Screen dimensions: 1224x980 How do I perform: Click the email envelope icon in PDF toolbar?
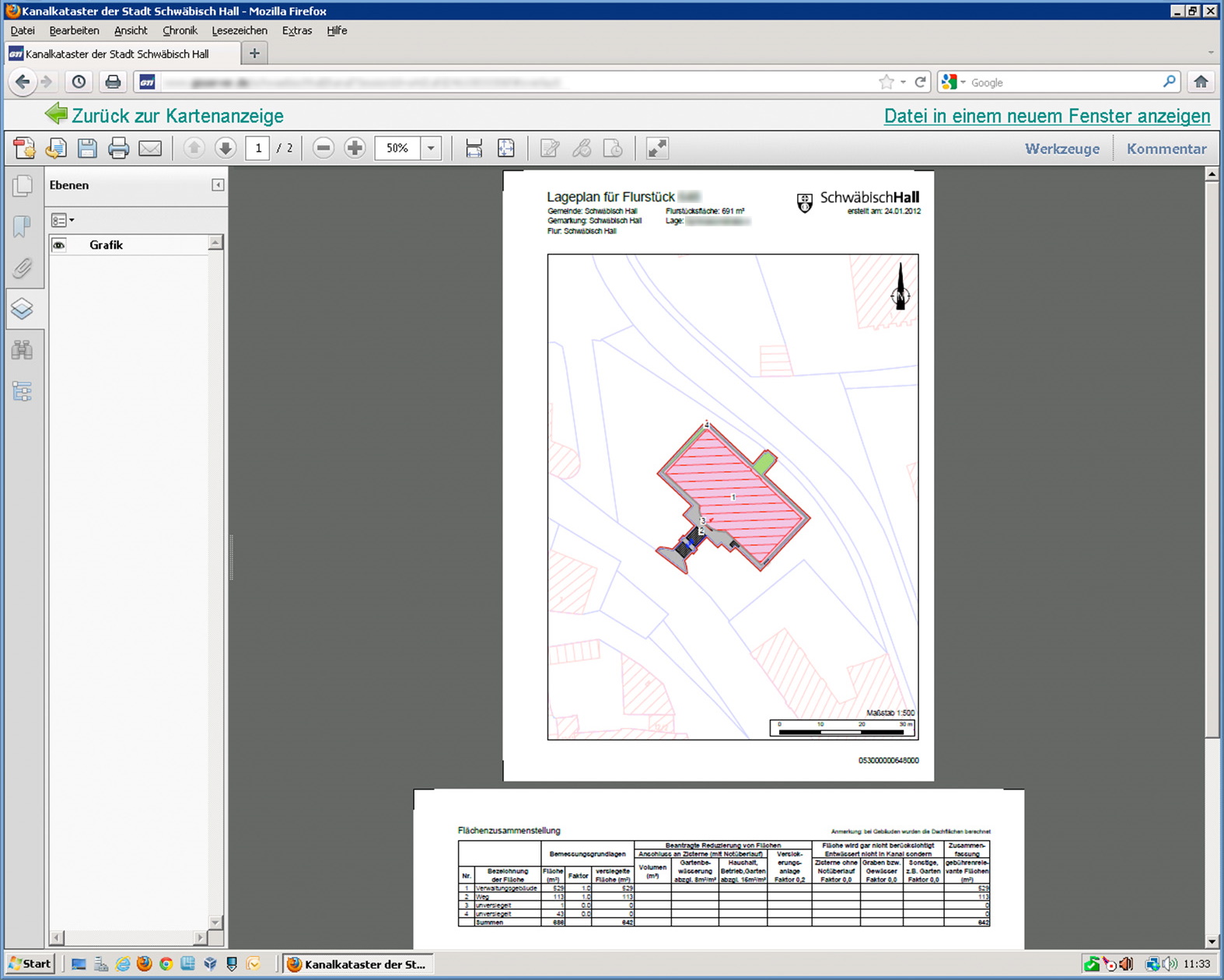[150, 149]
